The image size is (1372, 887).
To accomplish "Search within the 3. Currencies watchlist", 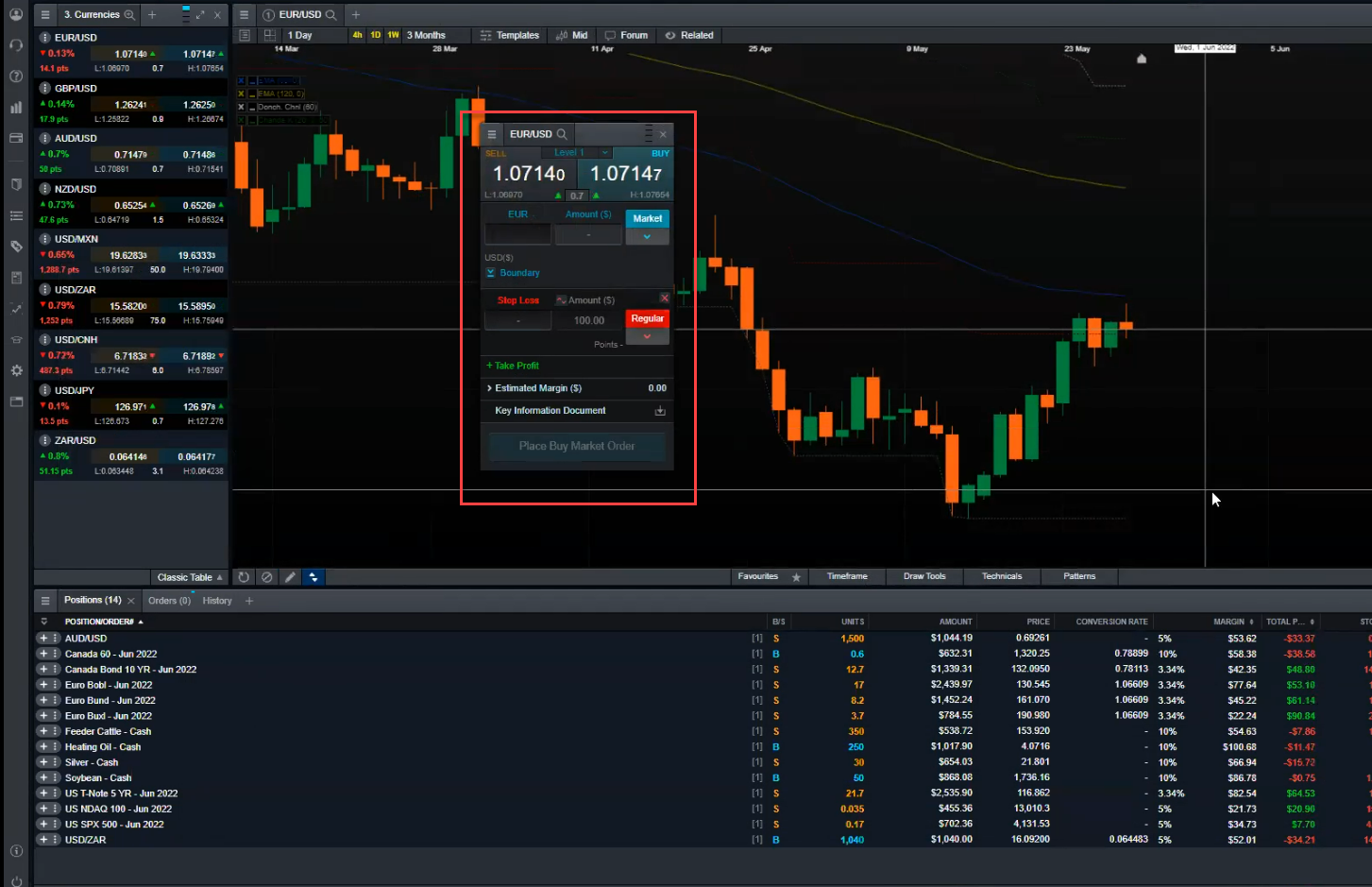I will (x=129, y=15).
